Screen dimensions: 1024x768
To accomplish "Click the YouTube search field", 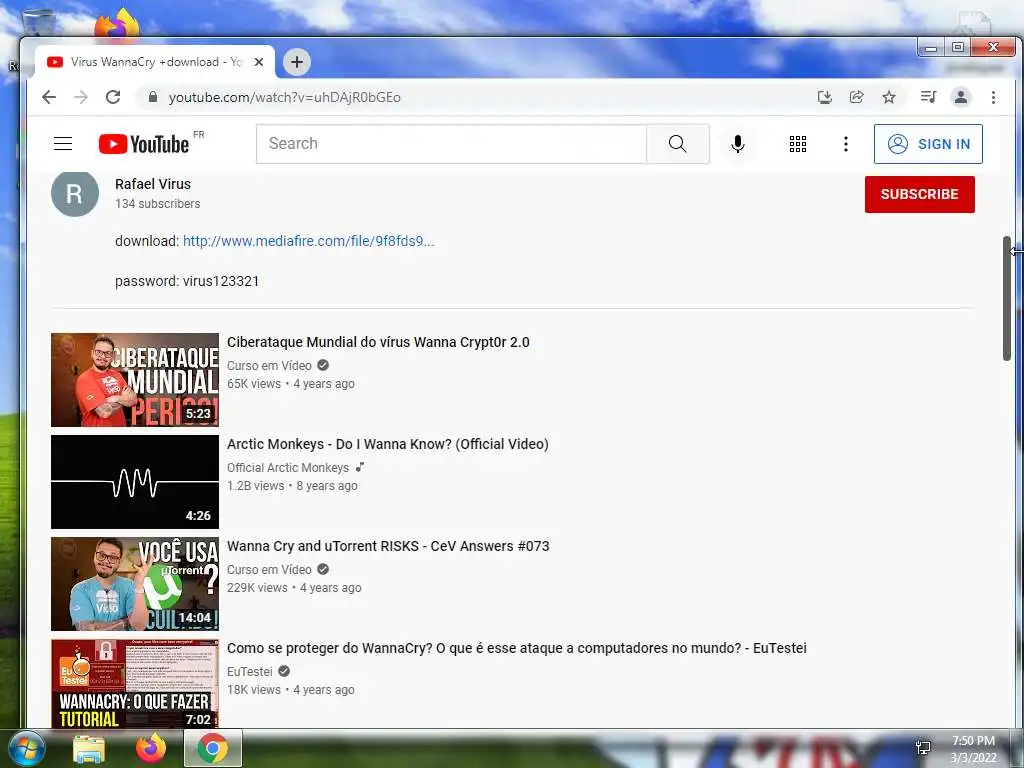I will point(451,144).
